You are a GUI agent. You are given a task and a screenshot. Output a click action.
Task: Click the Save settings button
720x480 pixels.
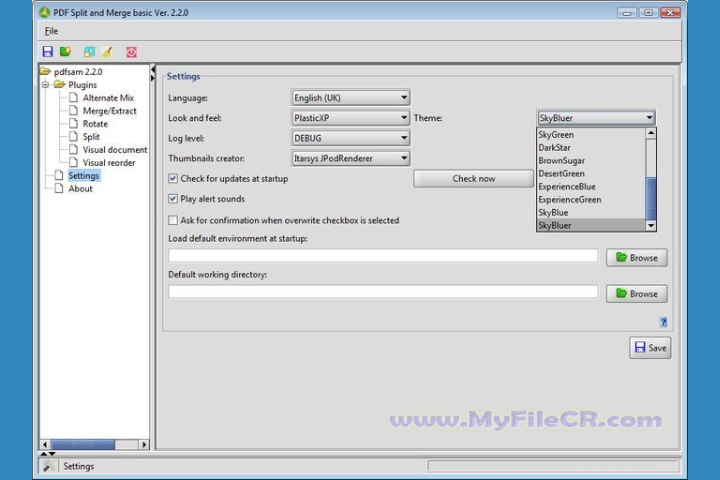(x=650, y=348)
